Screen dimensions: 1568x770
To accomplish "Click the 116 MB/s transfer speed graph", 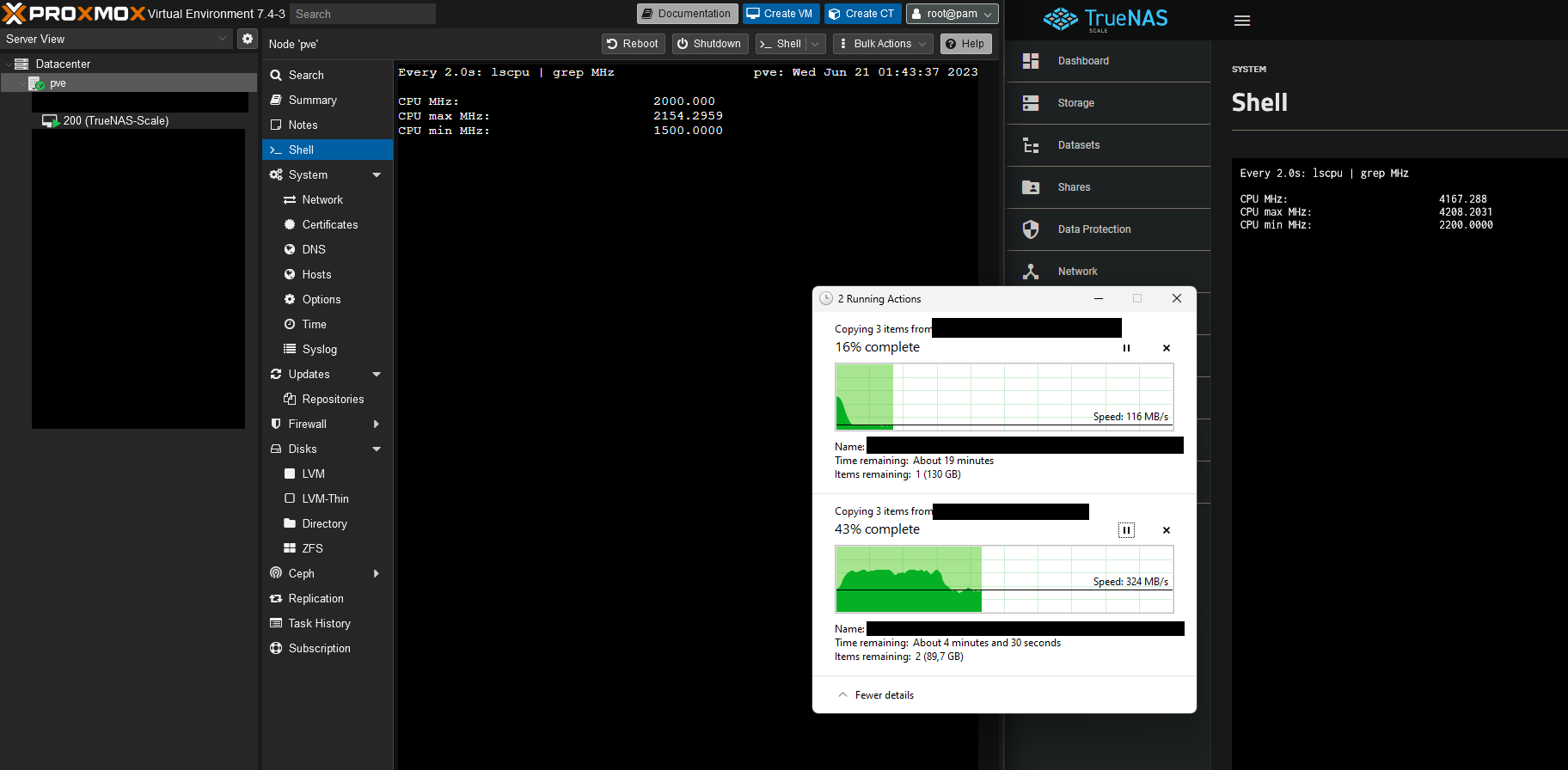I will pos(1004,397).
